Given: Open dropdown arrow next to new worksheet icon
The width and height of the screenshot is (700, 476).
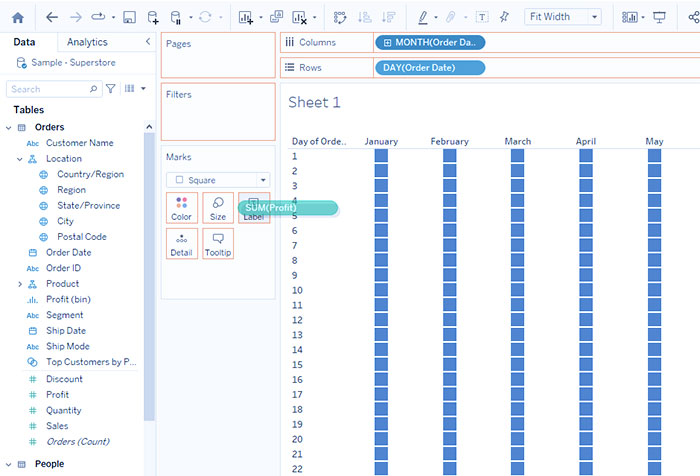Looking at the screenshot, I should (x=261, y=17).
